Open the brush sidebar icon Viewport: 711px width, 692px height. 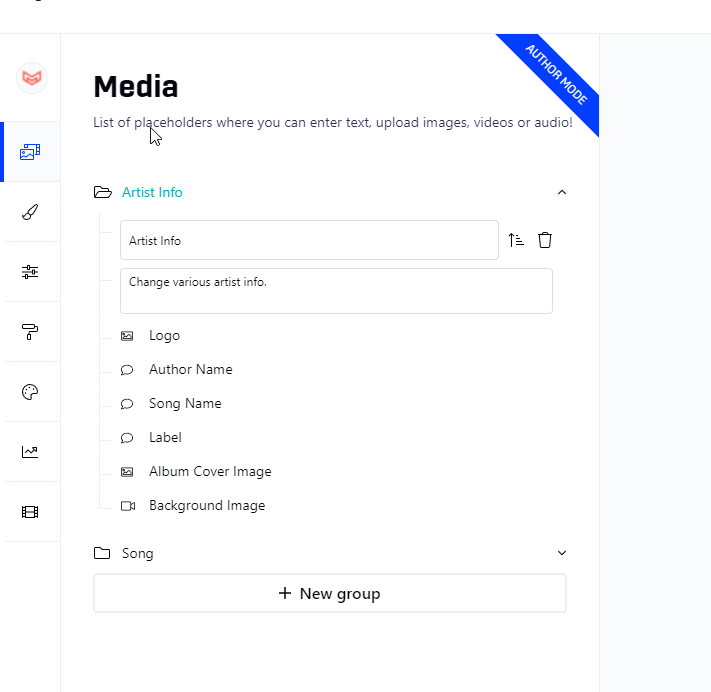(x=30, y=212)
